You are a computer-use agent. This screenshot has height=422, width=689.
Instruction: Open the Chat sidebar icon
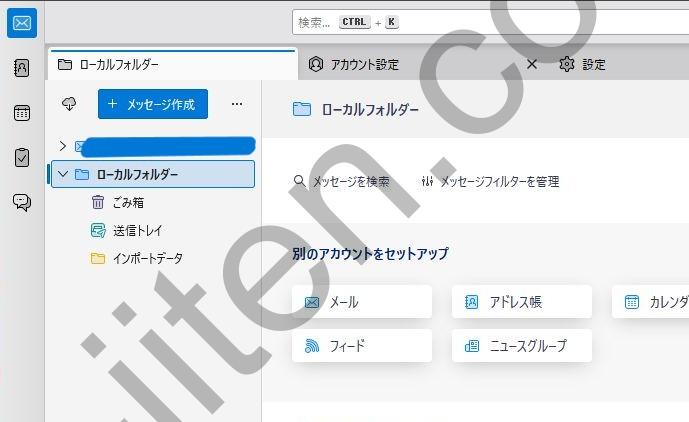(22, 202)
